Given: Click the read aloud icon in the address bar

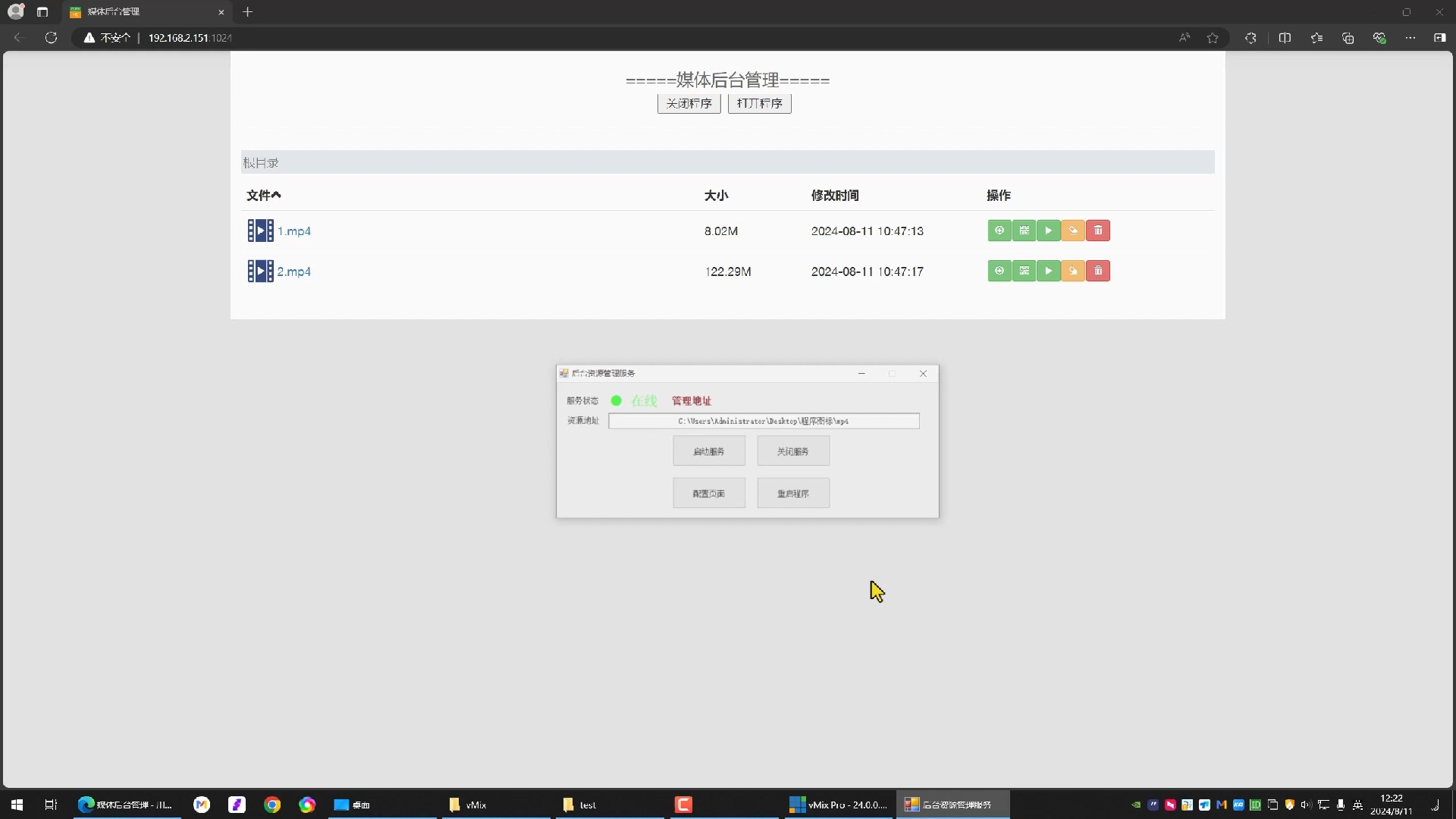Looking at the screenshot, I should click(x=1185, y=38).
